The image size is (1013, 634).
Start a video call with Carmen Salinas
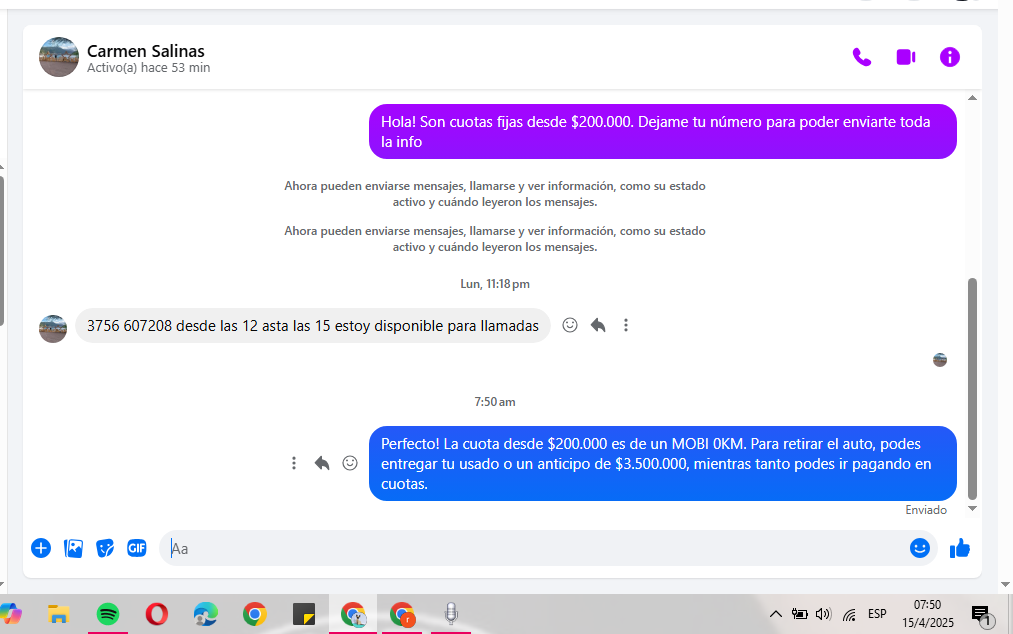(x=906, y=58)
